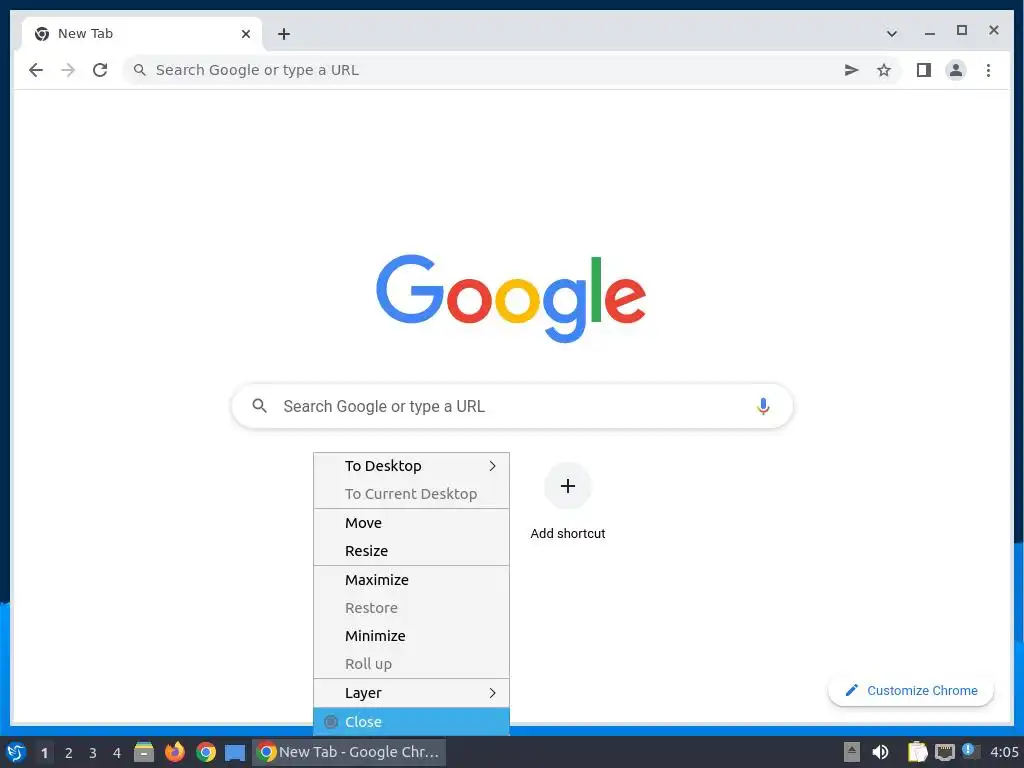Switch to desktop 2

pyautogui.click(x=69, y=752)
